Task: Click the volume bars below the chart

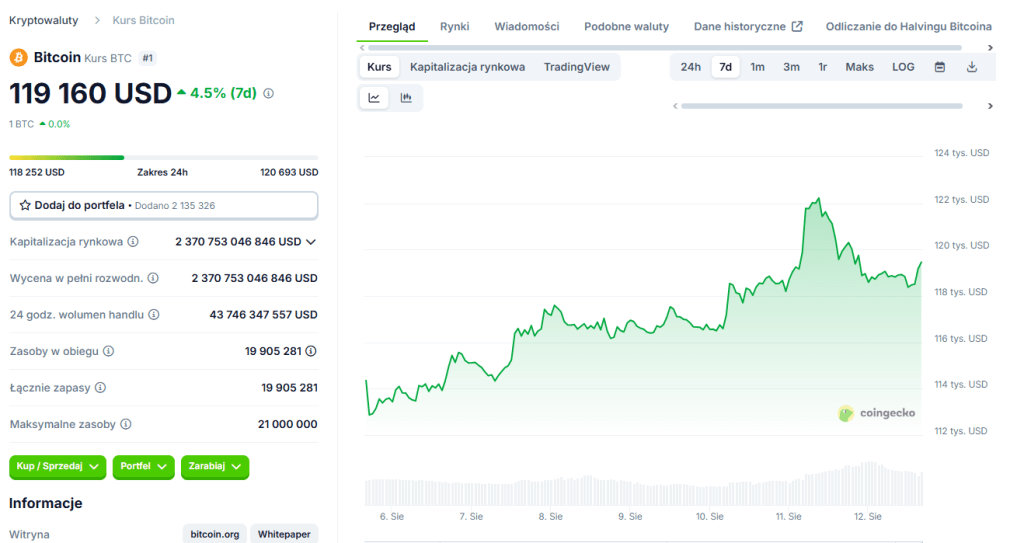Action: [x=643, y=485]
